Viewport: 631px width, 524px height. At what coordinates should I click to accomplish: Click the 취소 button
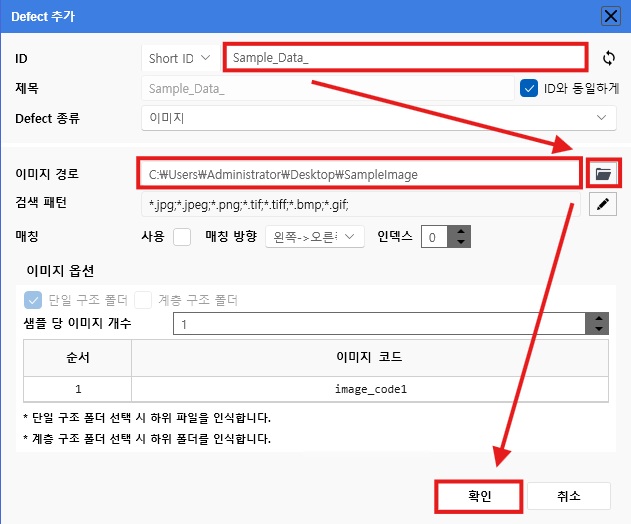tap(569, 496)
